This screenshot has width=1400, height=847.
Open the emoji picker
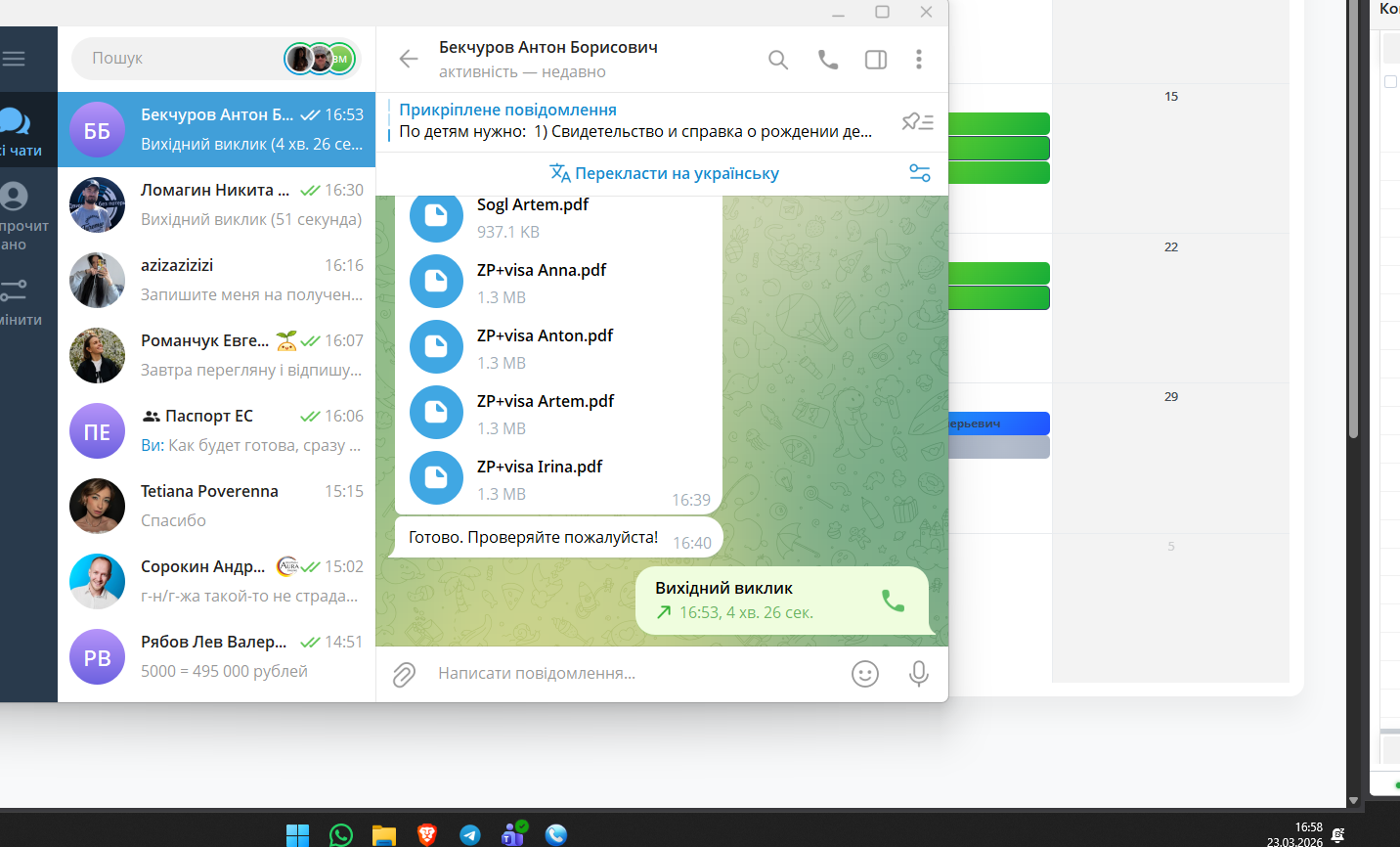pyautogui.click(x=865, y=674)
